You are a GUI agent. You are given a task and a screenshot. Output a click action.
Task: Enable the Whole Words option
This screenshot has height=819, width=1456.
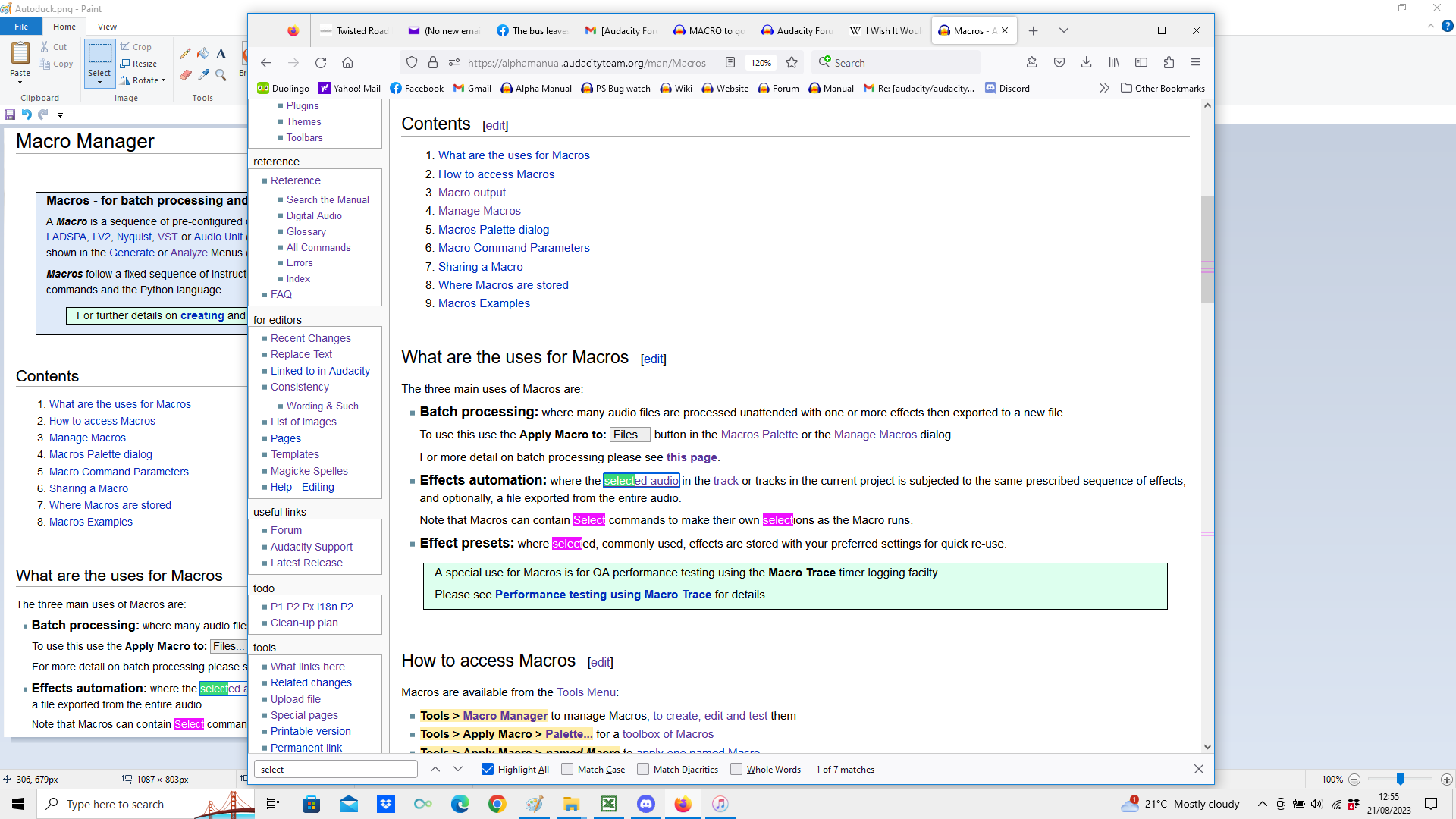tap(736, 769)
